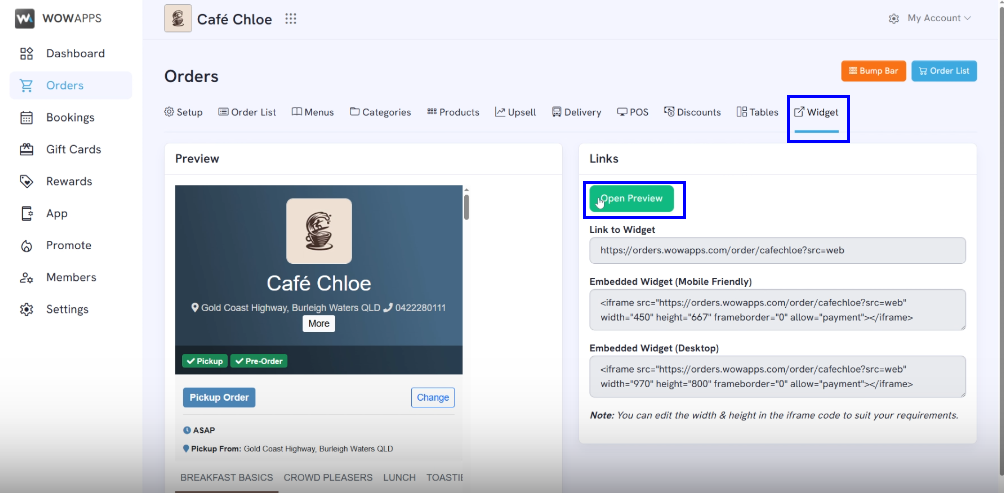Click the Settings gear icon in sidebar

(x=26, y=309)
